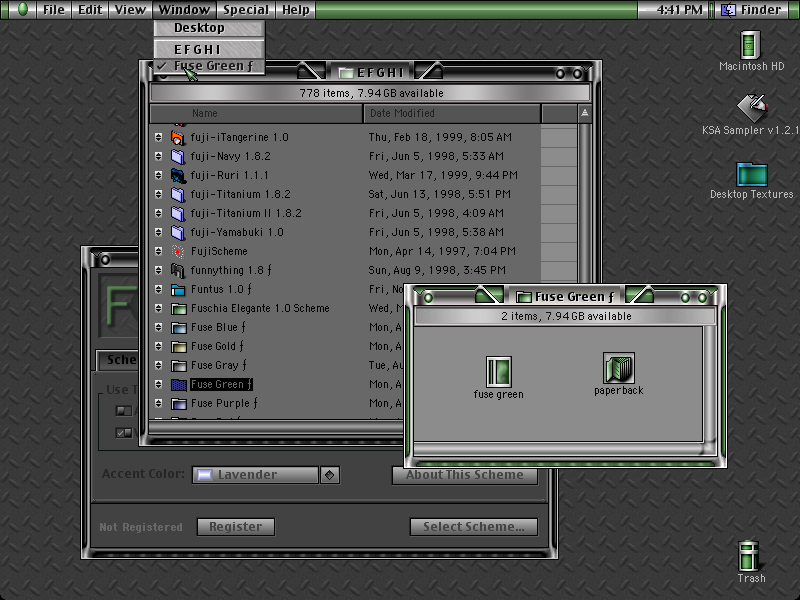
Task: Click the sort order button above scrollbar
Action: coord(585,113)
